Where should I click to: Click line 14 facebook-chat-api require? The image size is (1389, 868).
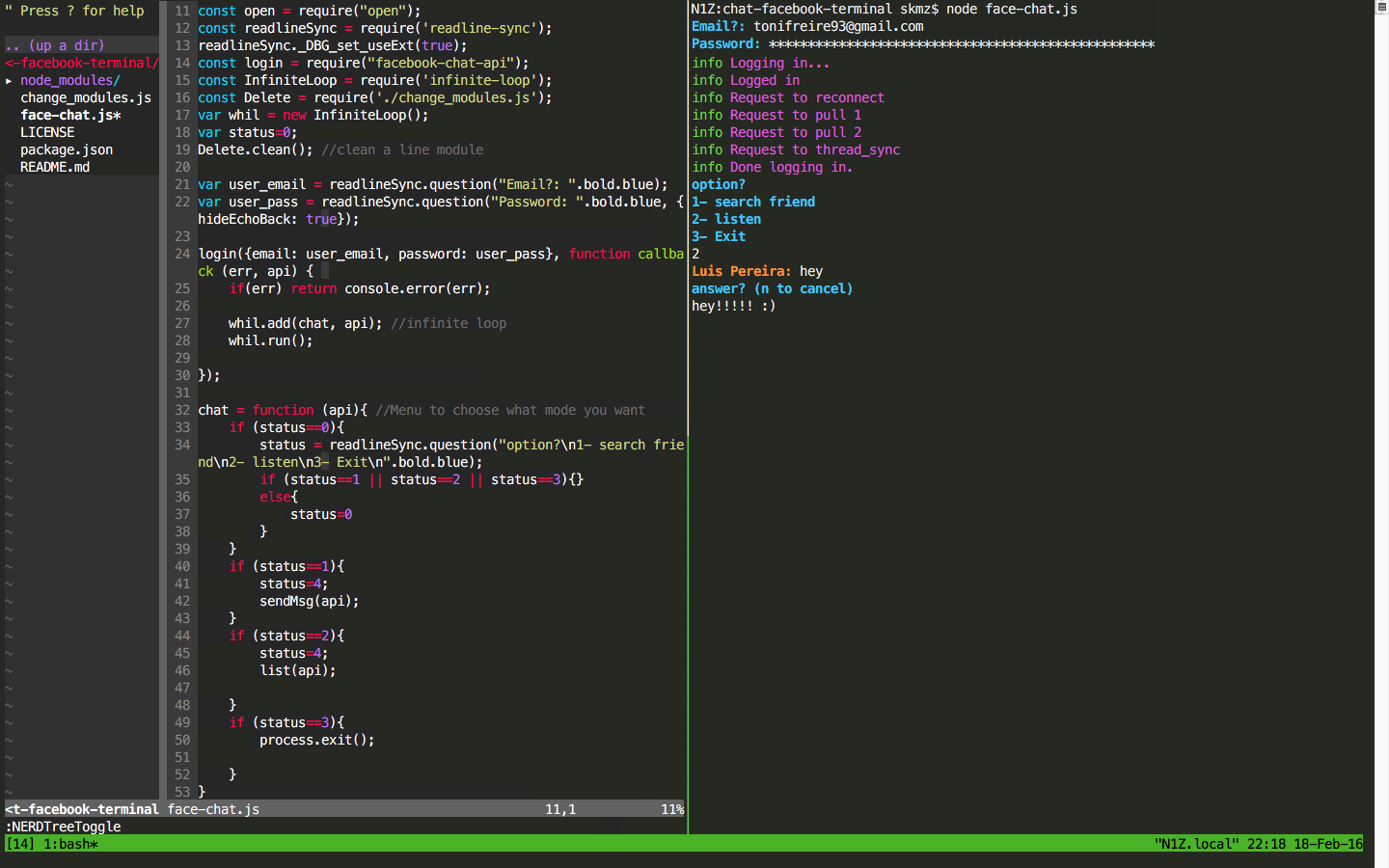tap(364, 63)
